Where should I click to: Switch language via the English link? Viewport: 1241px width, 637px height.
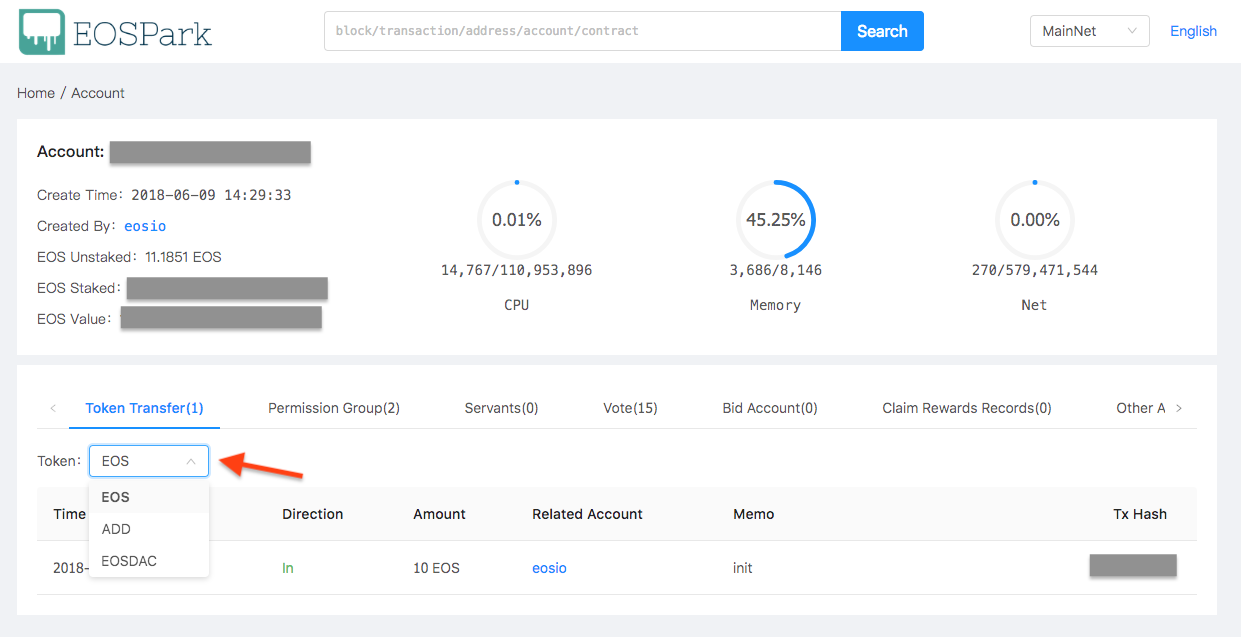(1193, 31)
